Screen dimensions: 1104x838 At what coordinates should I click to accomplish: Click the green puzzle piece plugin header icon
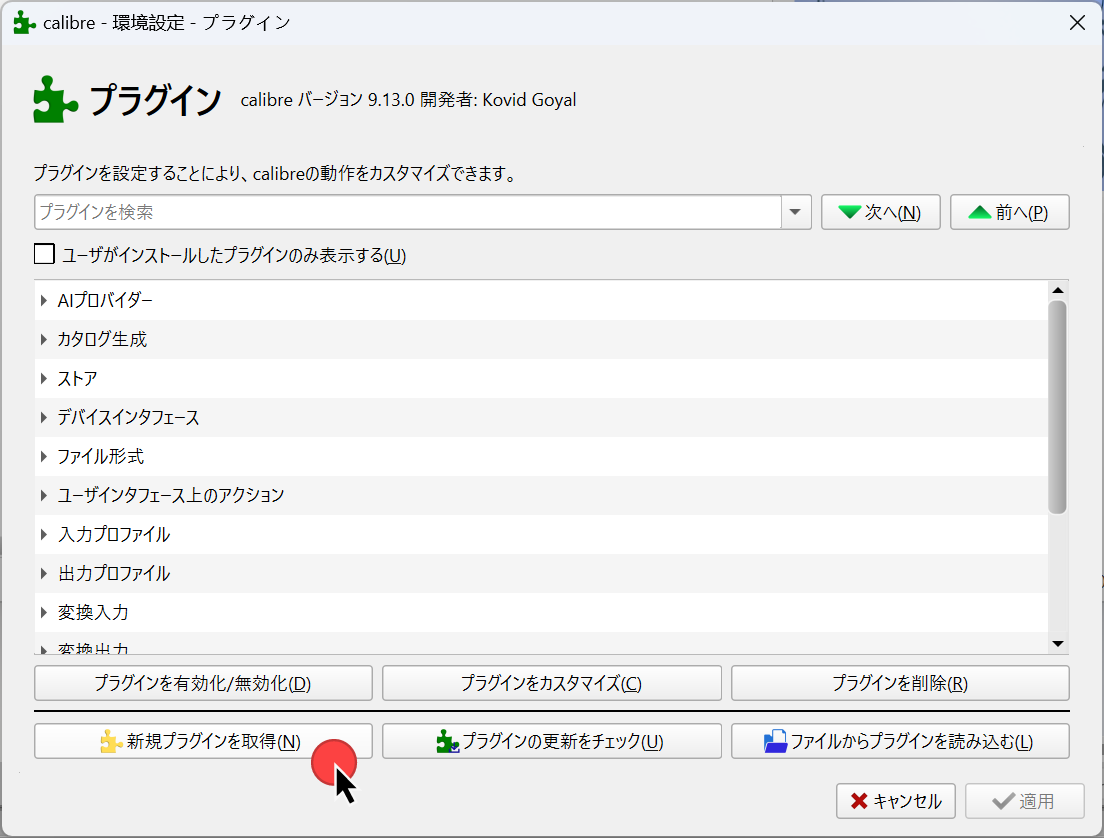[x=56, y=99]
